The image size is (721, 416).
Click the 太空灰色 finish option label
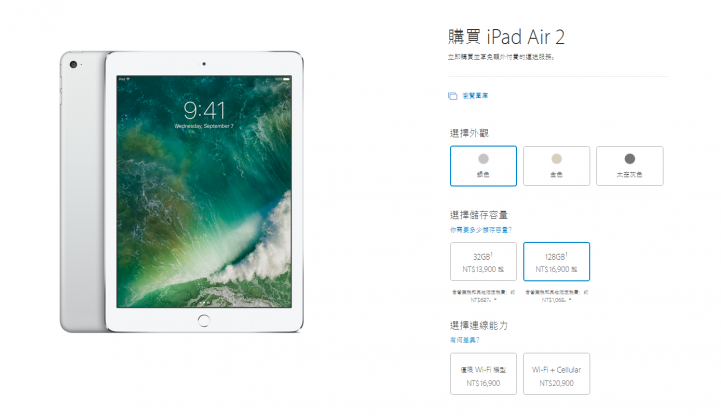point(629,175)
